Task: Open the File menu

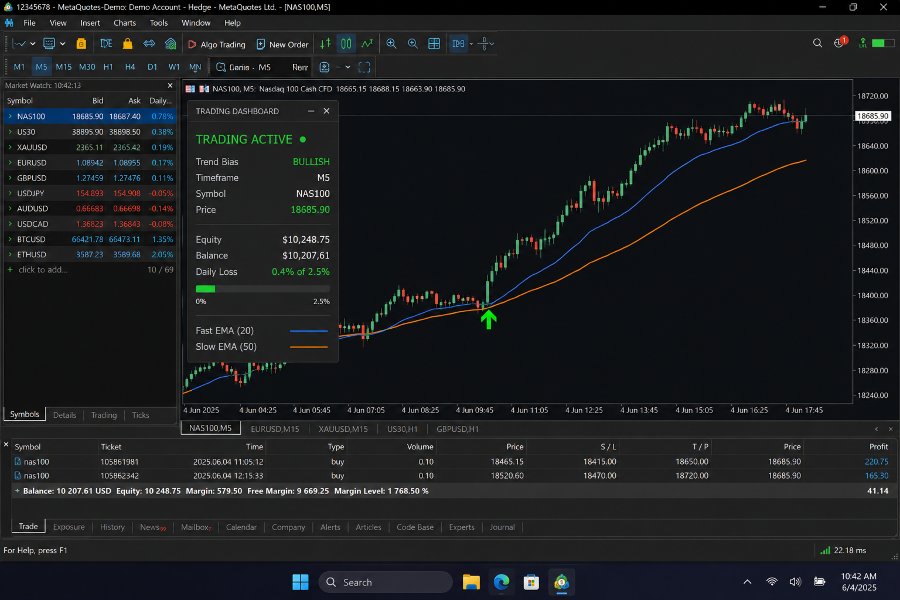Action: coord(29,23)
